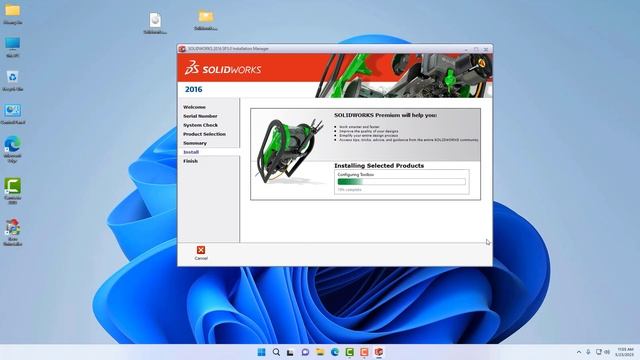Image resolution: width=640 pixels, height=360 pixels.
Task: Click the volume icon in the system tray
Action: click(x=607, y=352)
